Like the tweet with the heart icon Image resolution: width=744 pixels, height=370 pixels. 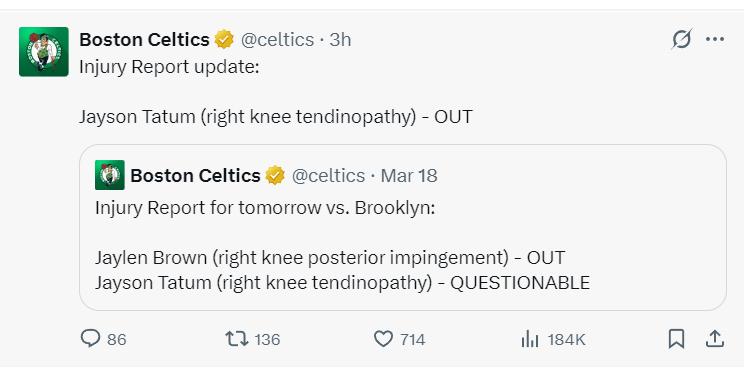[383, 339]
